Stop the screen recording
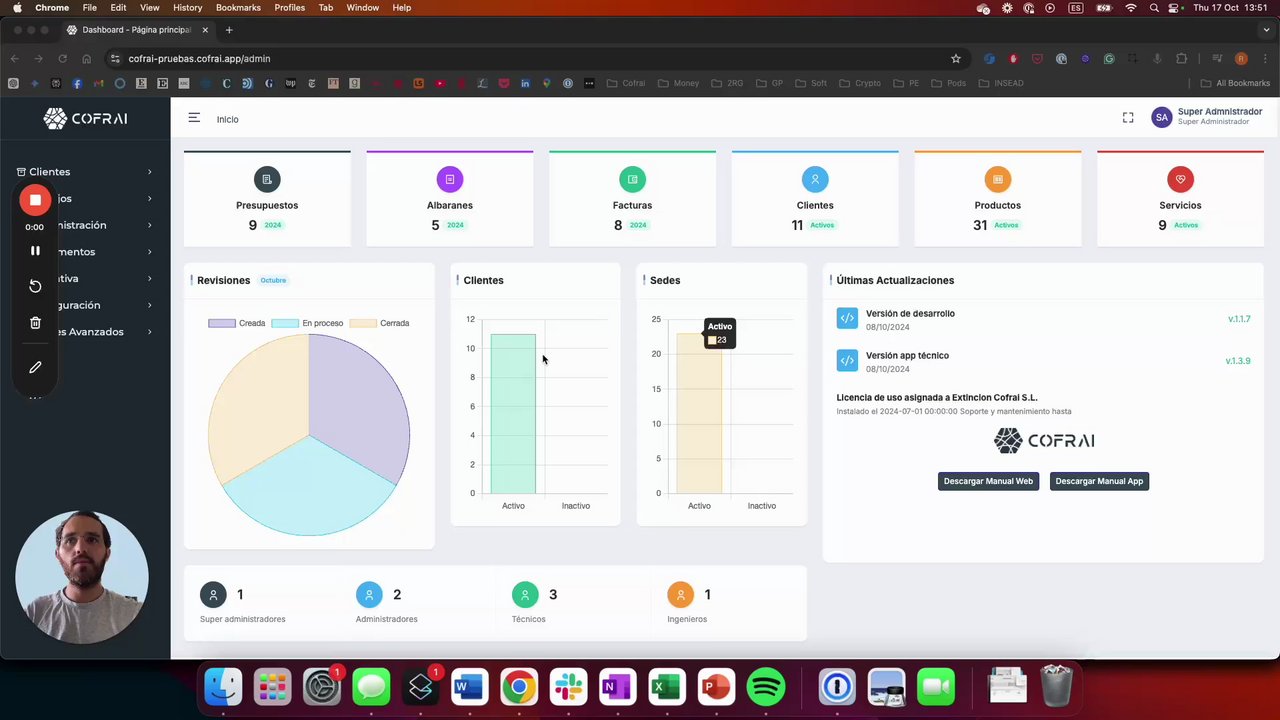The image size is (1280, 720). [x=35, y=200]
